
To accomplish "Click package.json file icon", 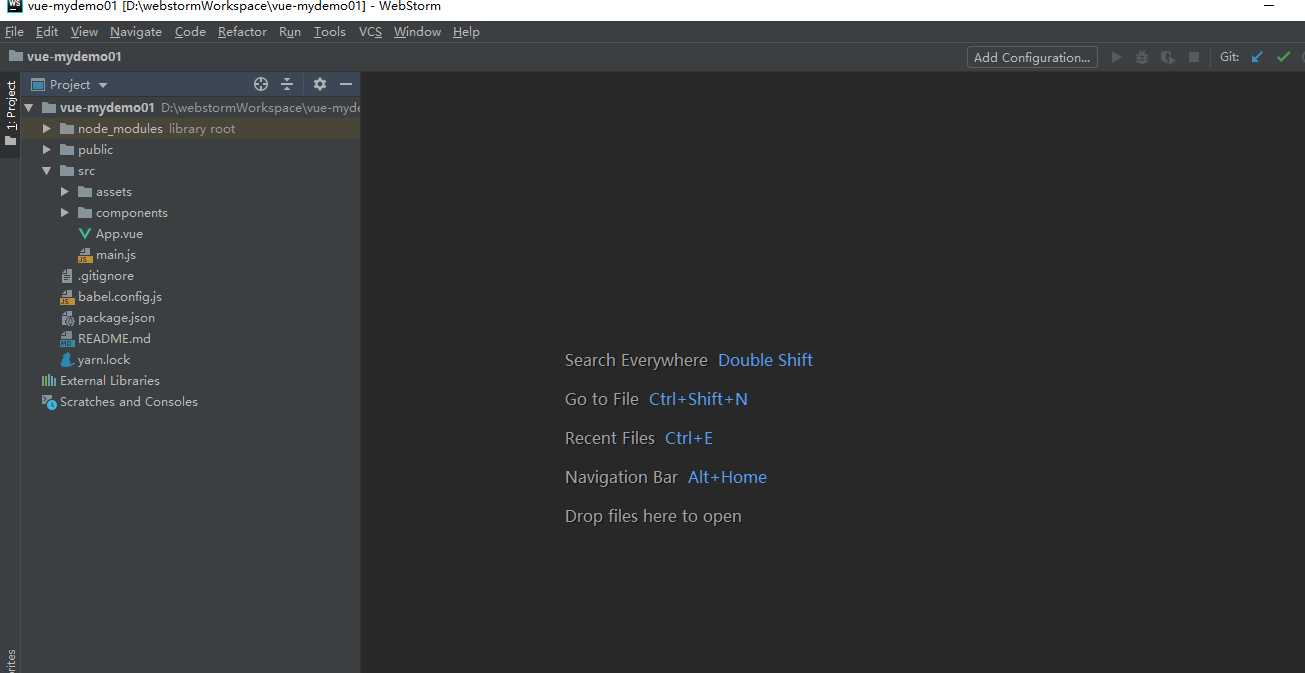I will point(67,318).
